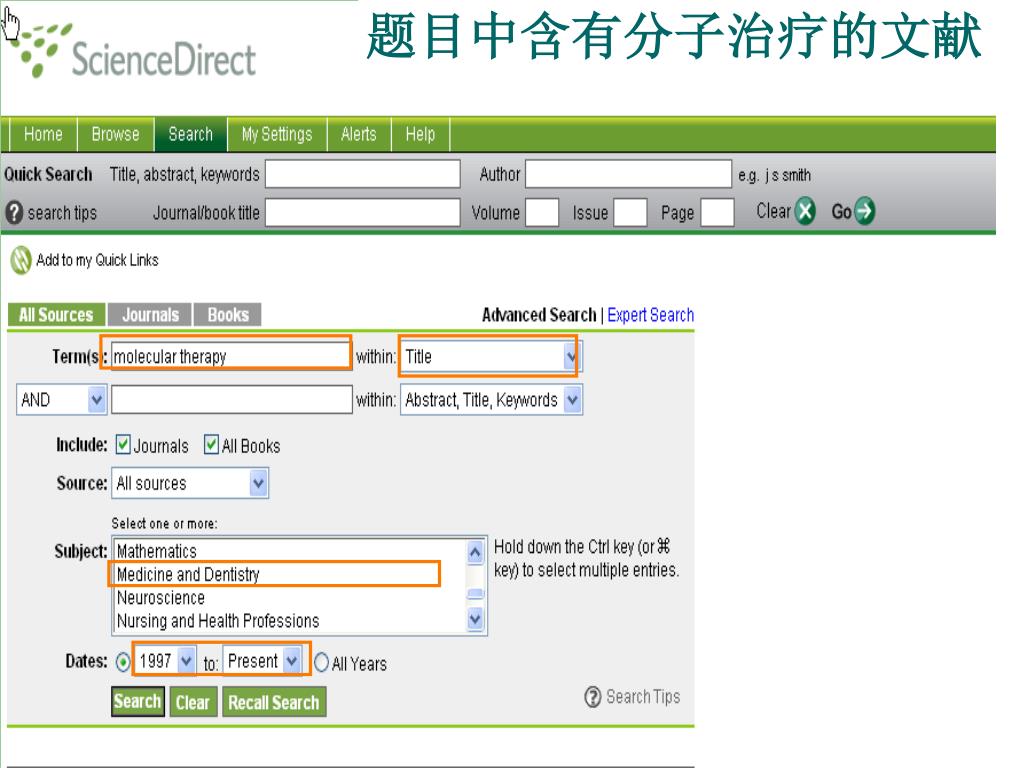The height and width of the screenshot is (768, 1024).
Task: Click the Clear button beside Search
Action: [193, 702]
